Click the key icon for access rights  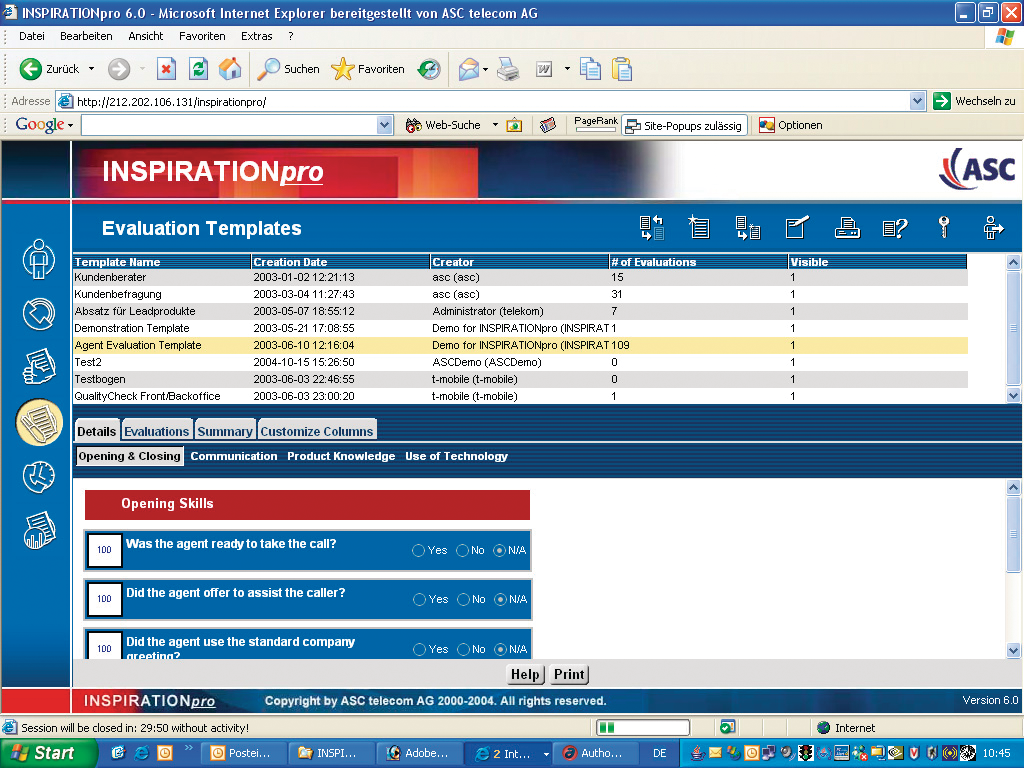[x=943, y=228]
